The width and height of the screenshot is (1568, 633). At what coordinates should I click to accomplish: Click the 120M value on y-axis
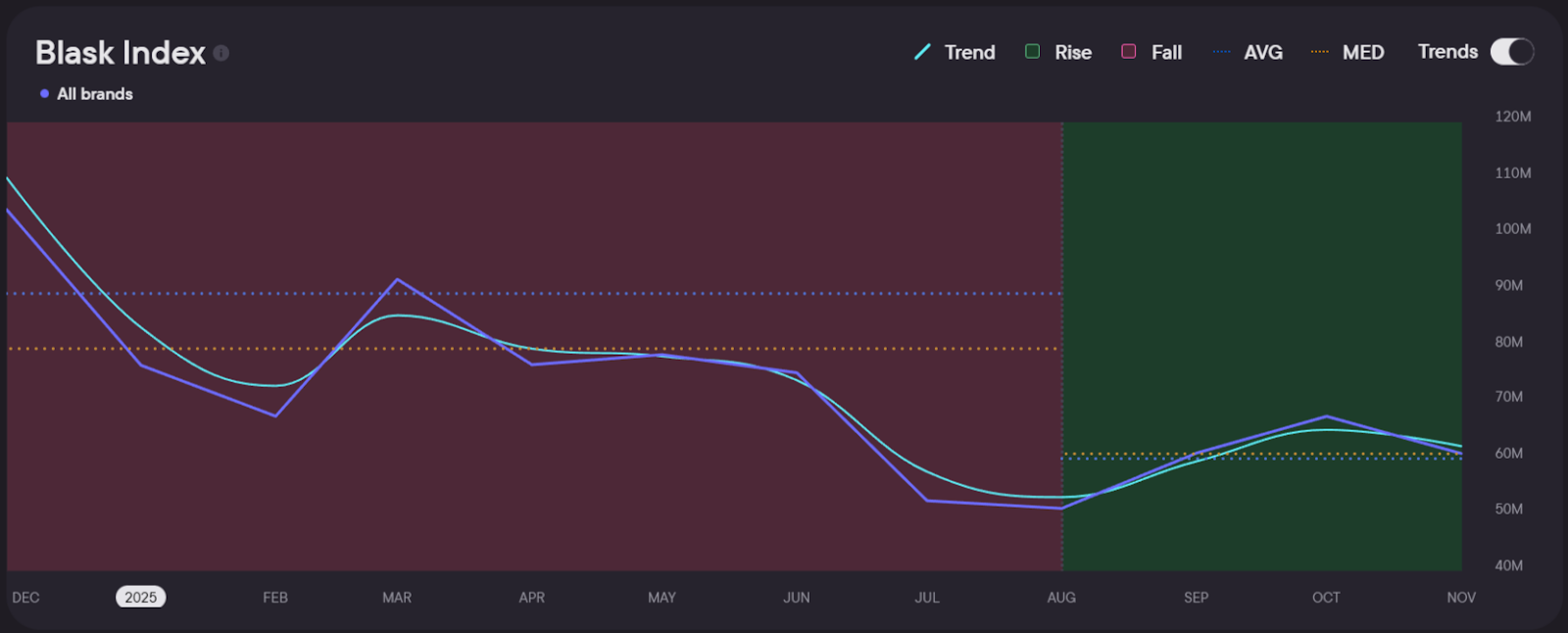click(x=1512, y=117)
